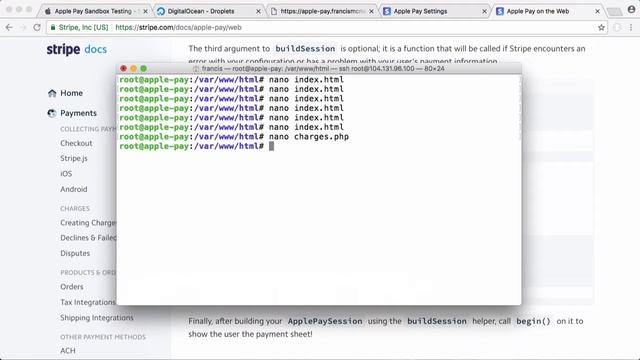Click the secure padlock icon
The width and height of the screenshot is (640, 360).
click(x=53, y=27)
